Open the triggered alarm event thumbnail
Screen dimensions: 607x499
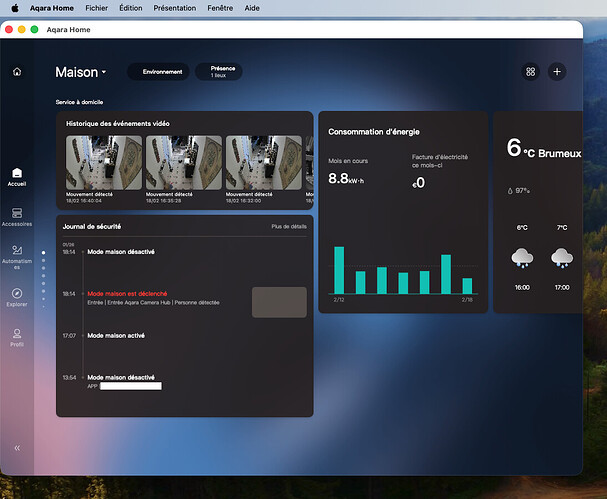pos(279,302)
